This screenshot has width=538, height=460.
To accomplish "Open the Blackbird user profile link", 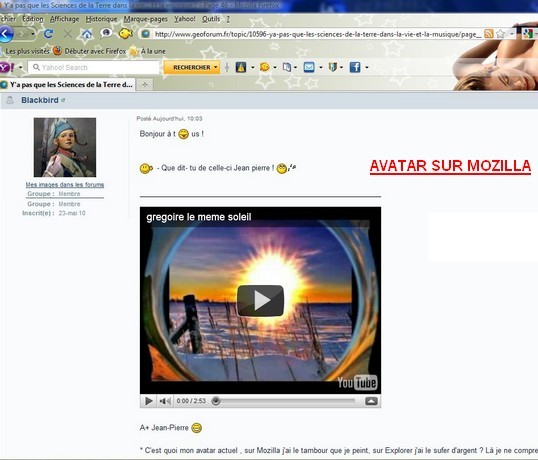I will click(x=40, y=100).
